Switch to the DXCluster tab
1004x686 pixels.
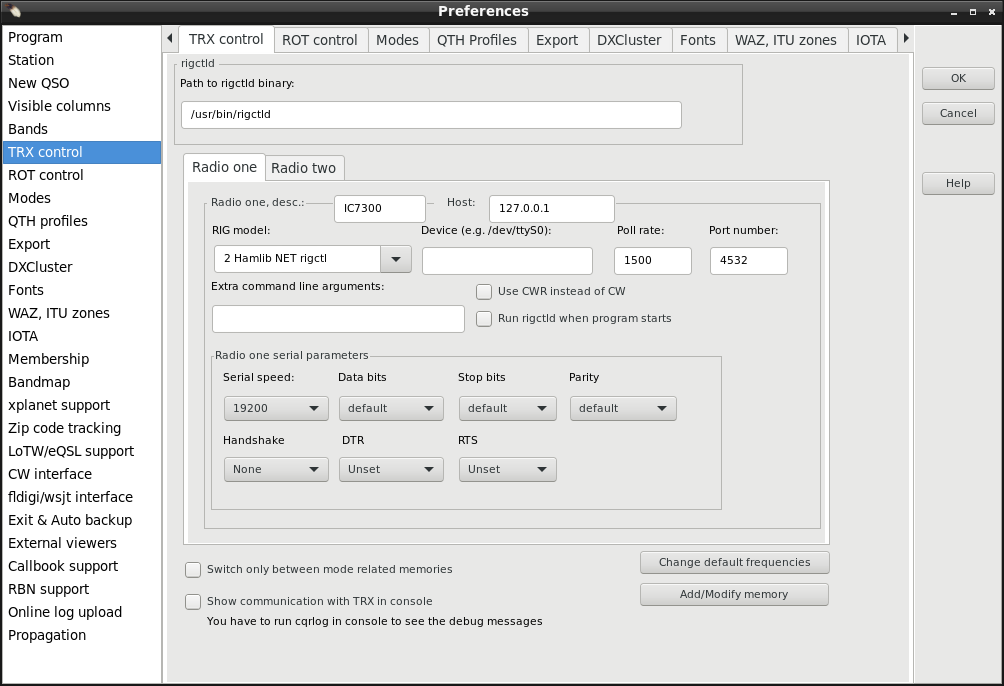point(629,40)
